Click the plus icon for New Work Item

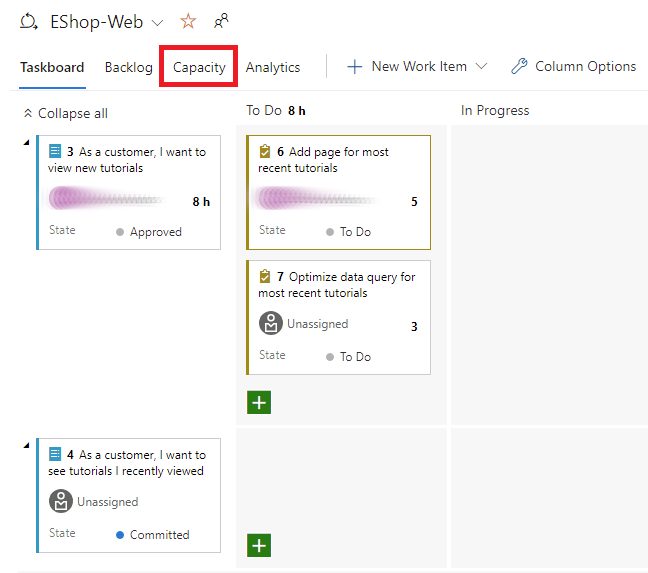tap(354, 67)
